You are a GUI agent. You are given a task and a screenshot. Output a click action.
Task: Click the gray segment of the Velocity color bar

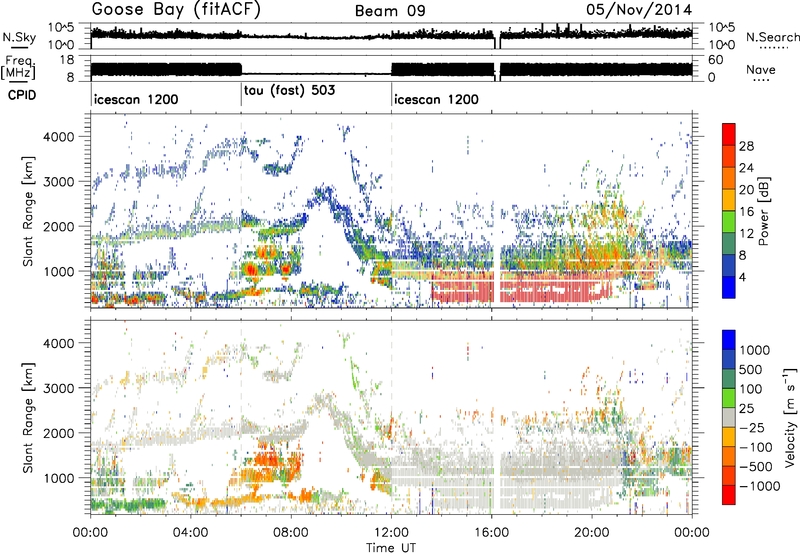click(x=729, y=417)
